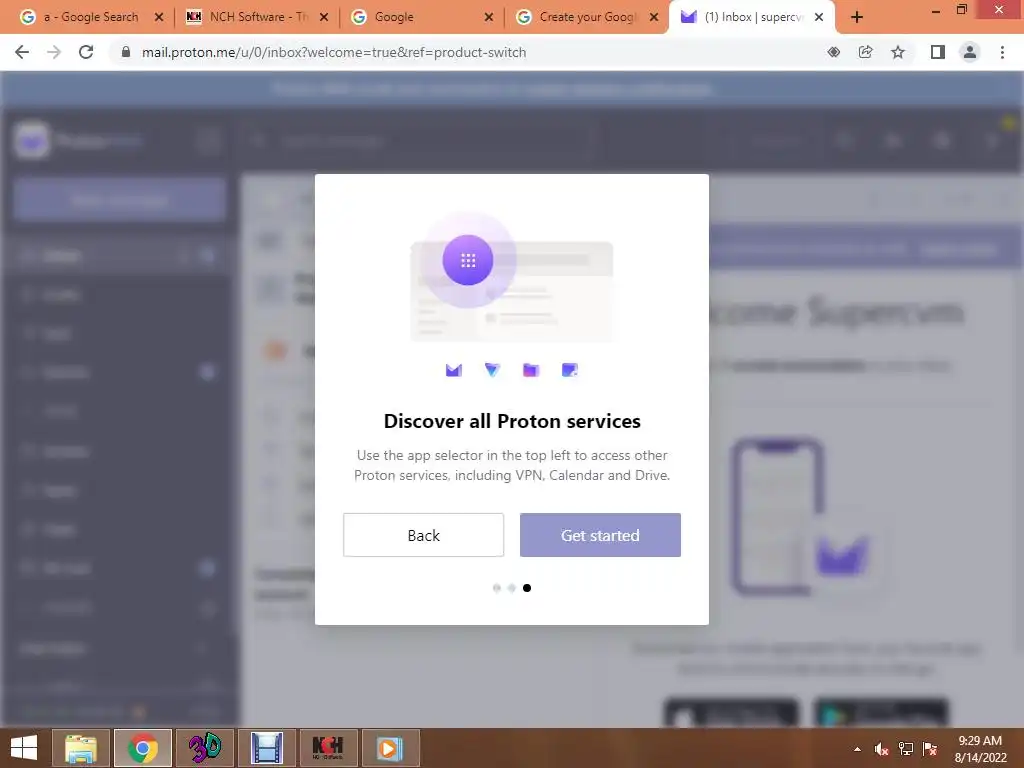The width and height of the screenshot is (1024, 768).
Task: Go back to previous page
Action: coord(22,52)
